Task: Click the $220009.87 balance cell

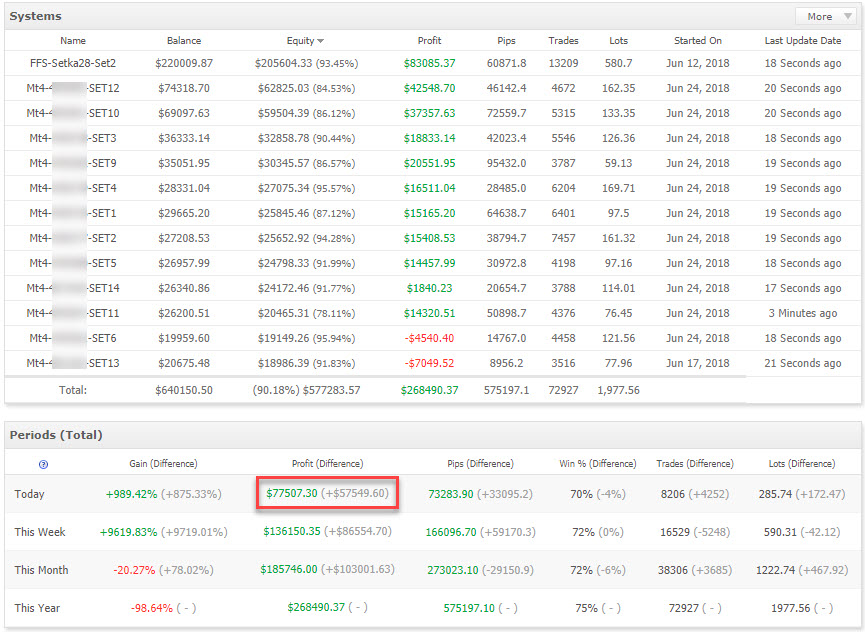Action: click(x=184, y=63)
